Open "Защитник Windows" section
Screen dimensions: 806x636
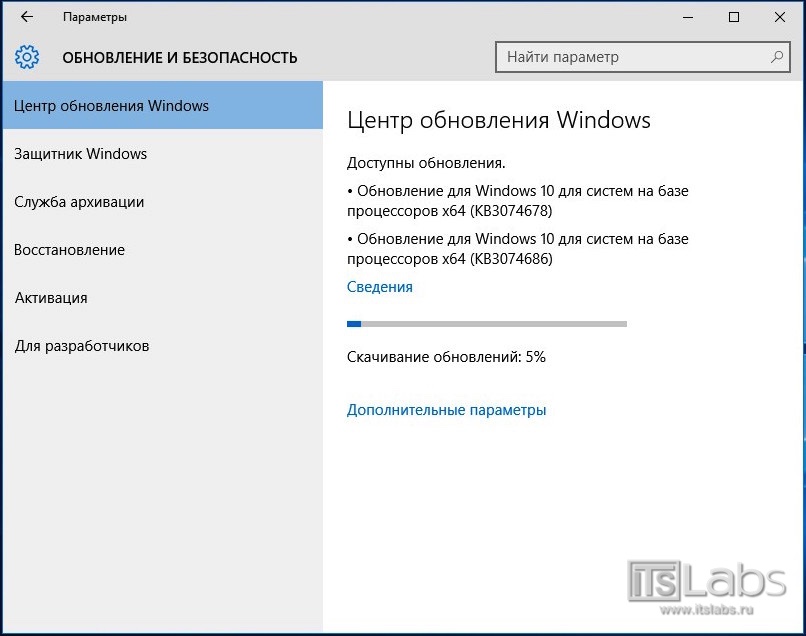162,154
